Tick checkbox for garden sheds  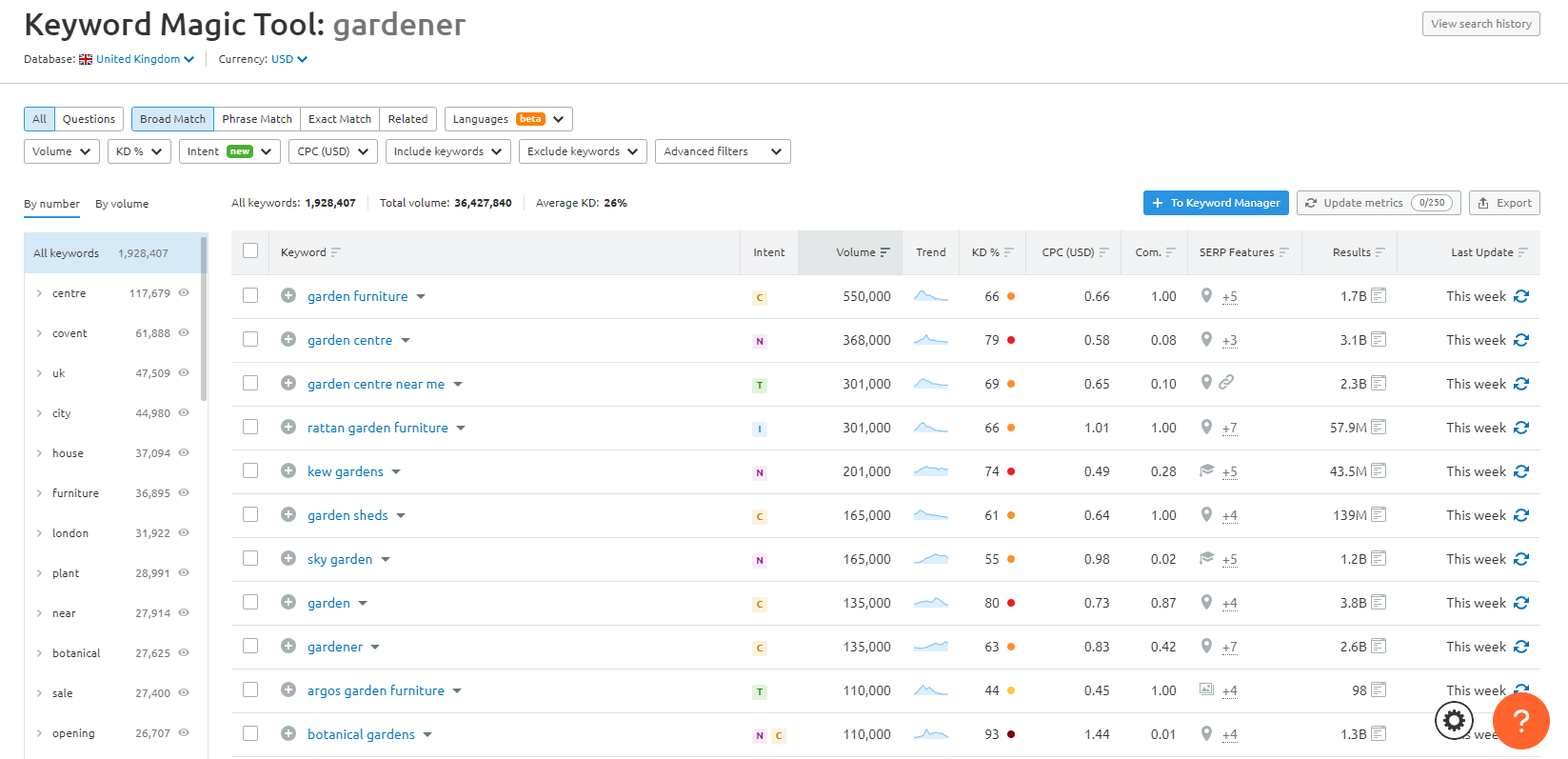point(250,514)
